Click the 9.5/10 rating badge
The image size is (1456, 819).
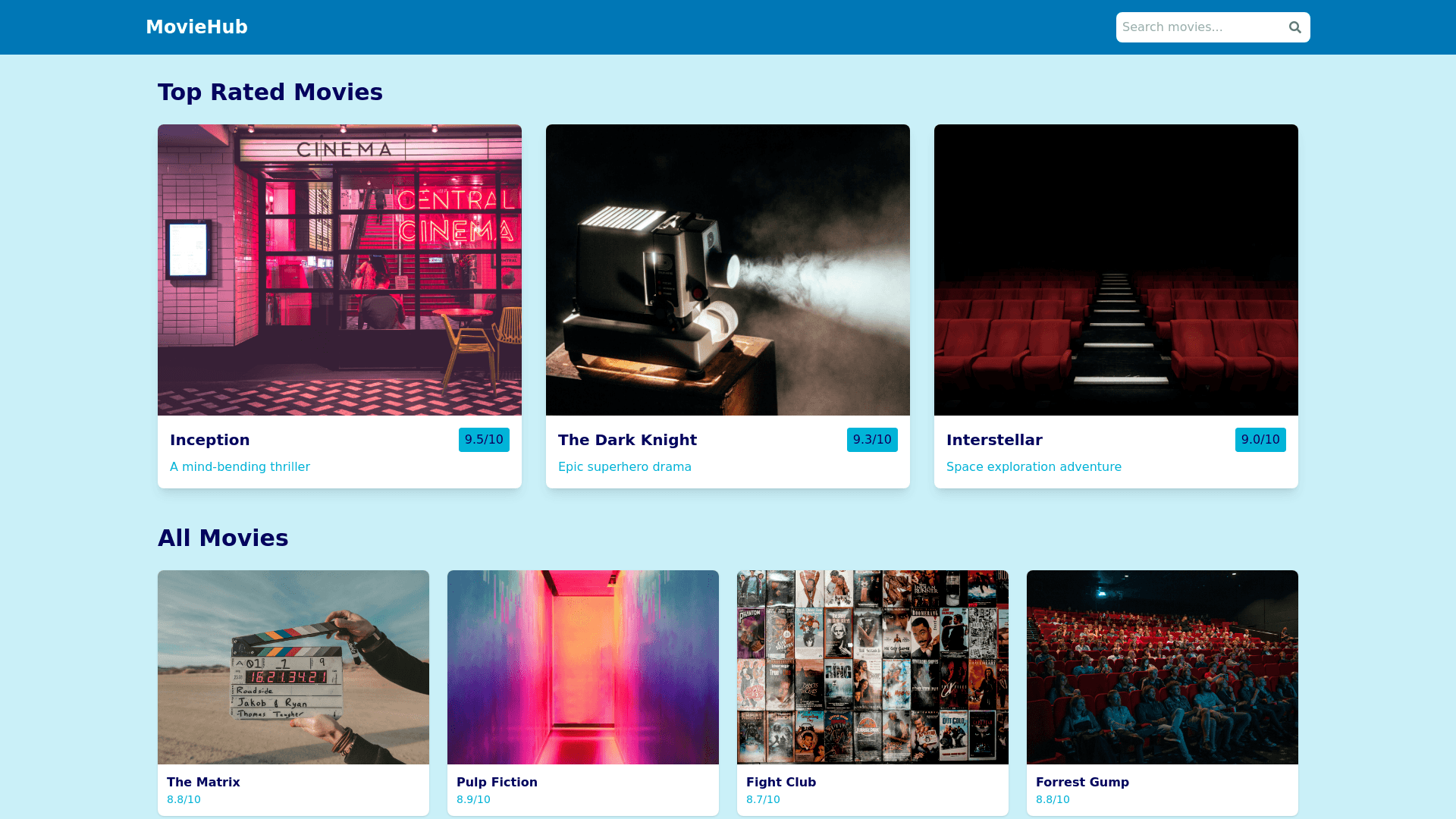[484, 440]
